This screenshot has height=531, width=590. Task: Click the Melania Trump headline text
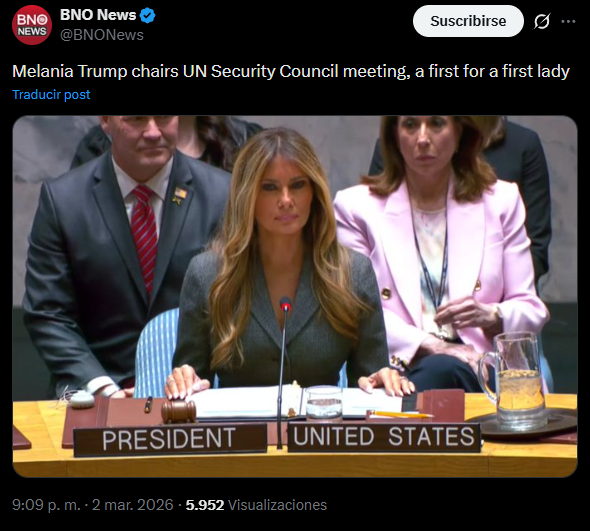click(291, 71)
